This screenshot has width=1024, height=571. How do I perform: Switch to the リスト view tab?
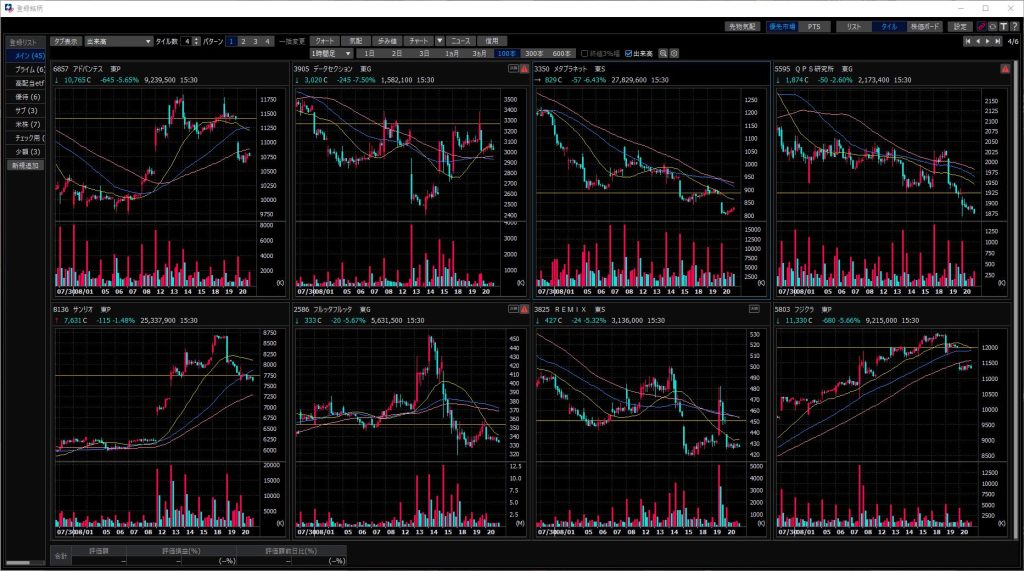(851, 27)
